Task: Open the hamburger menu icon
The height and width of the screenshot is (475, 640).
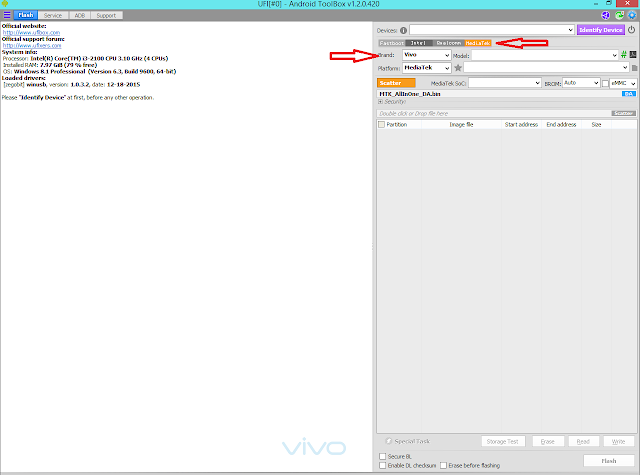Action: 7,15
